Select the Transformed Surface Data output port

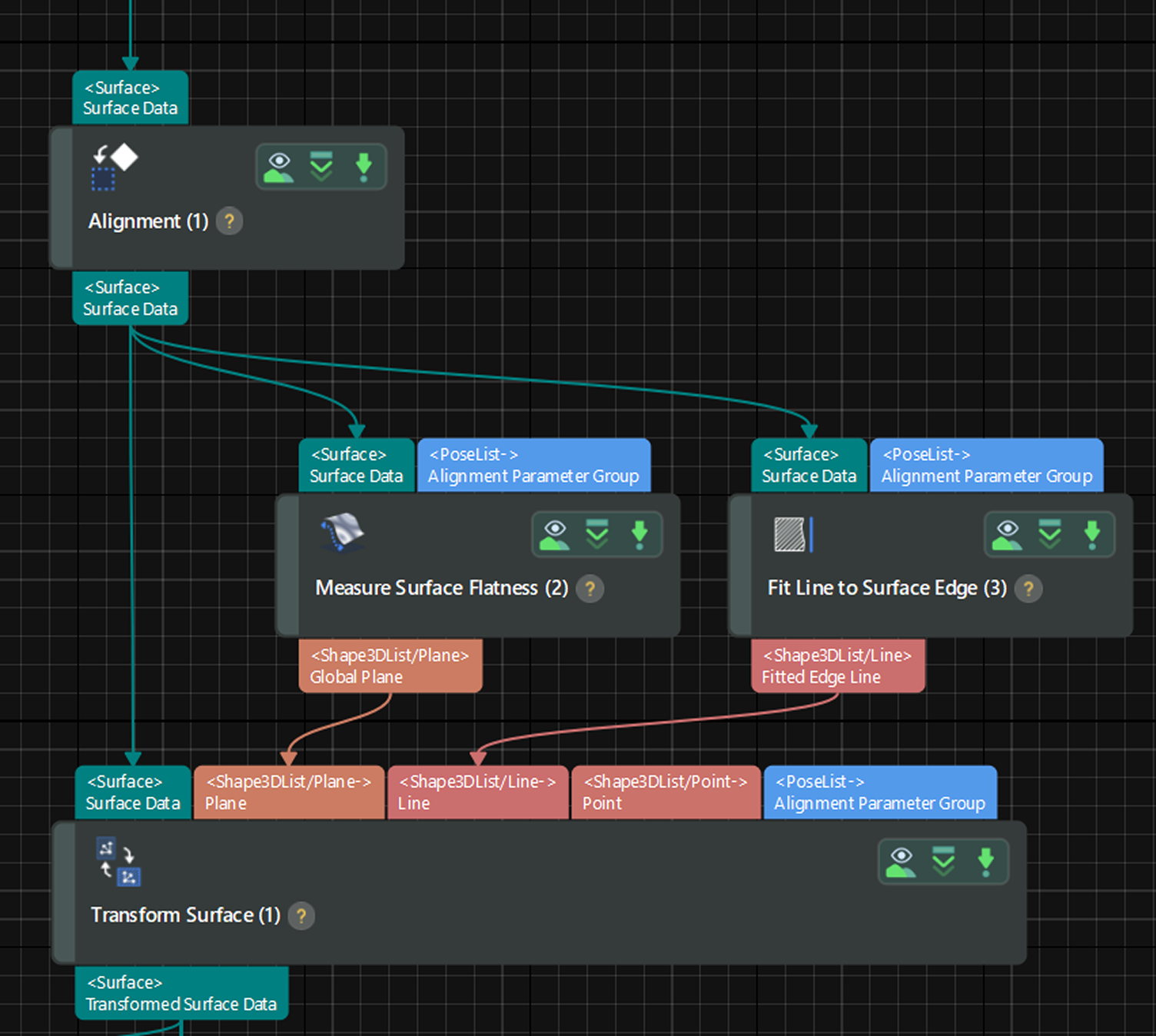(x=181, y=993)
